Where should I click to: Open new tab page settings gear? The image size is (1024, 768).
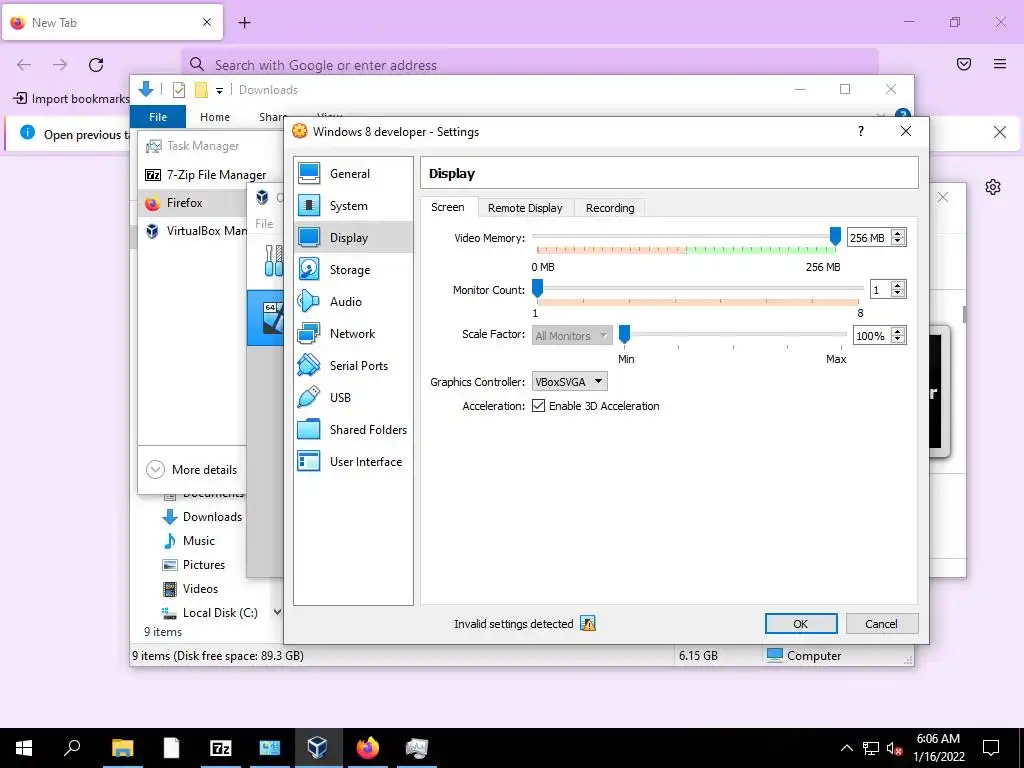(993, 187)
